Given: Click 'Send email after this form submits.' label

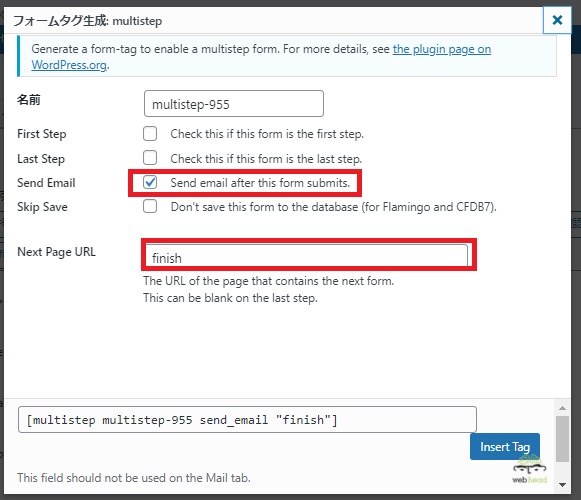Looking at the screenshot, I should point(260,183).
